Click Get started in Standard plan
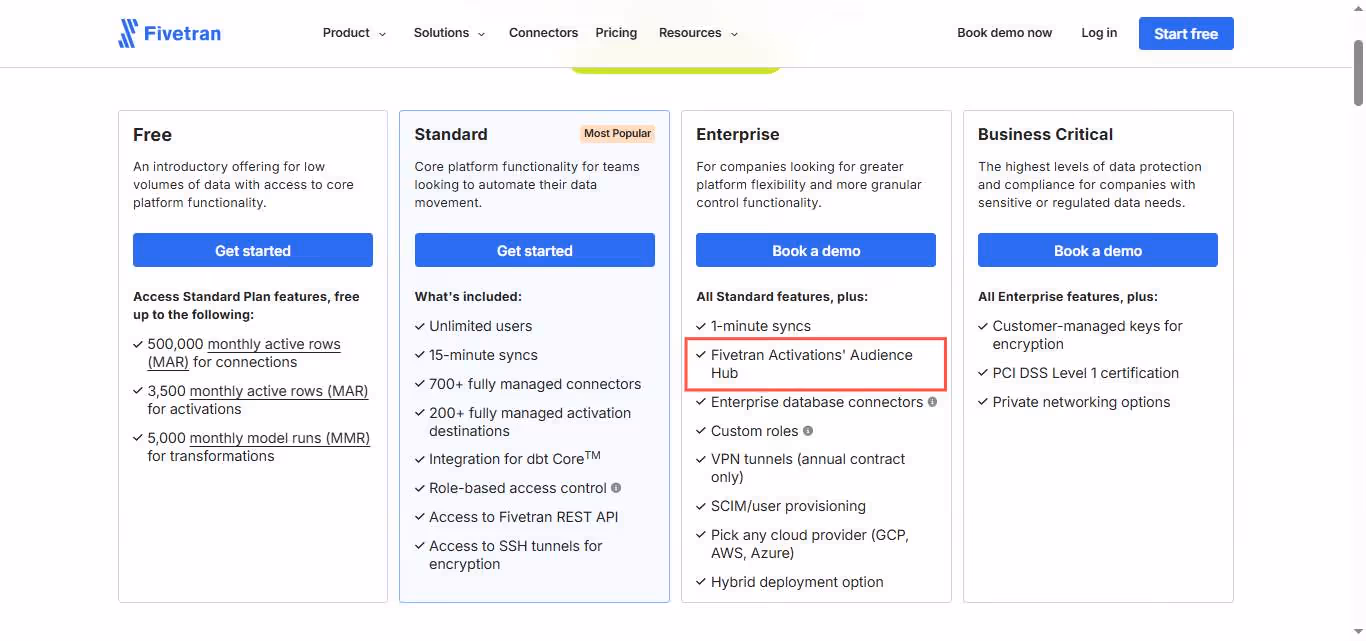This screenshot has height=641, width=1366. 535,250
